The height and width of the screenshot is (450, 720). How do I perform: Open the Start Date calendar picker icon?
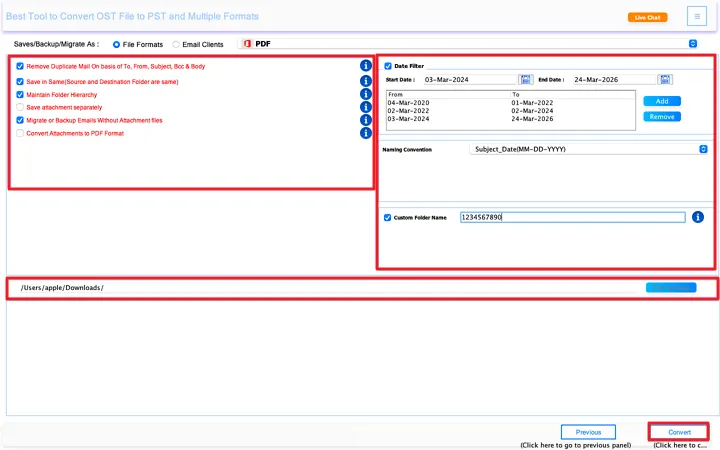[526, 79]
